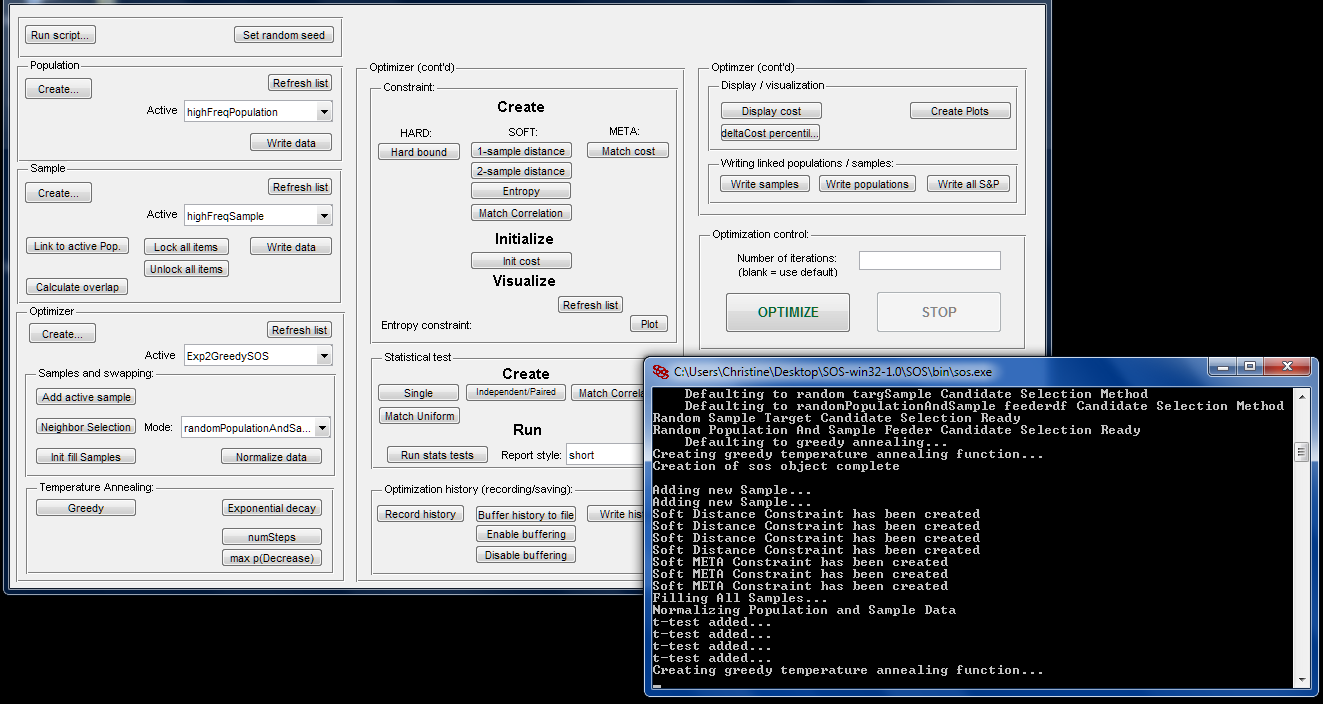Click the console scrollbar down arrow
This screenshot has height=704, width=1323.
tap(1302, 679)
